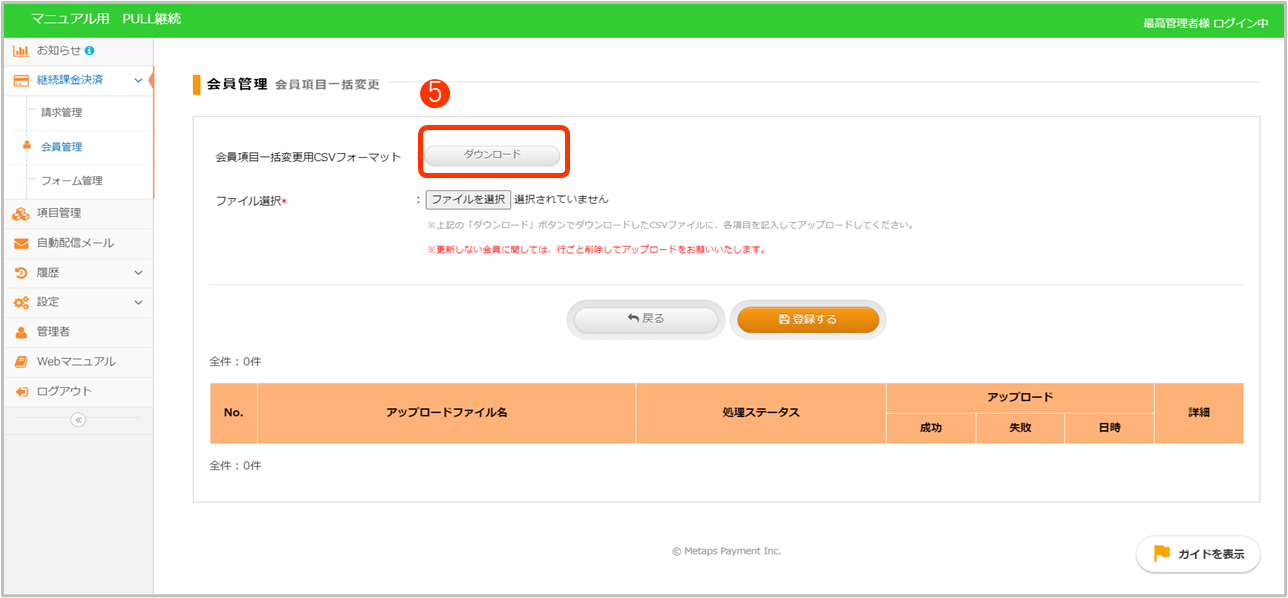
Task: Expand the 履歴 submenu chevron
Action: pos(138,272)
